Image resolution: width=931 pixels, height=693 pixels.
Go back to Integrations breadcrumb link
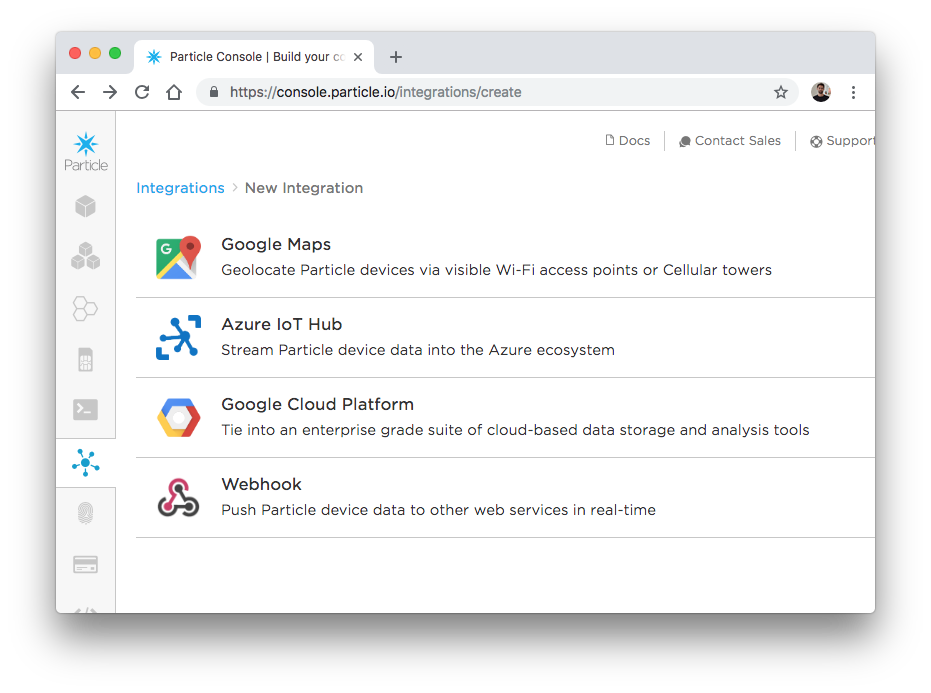(x=180, y=188)
